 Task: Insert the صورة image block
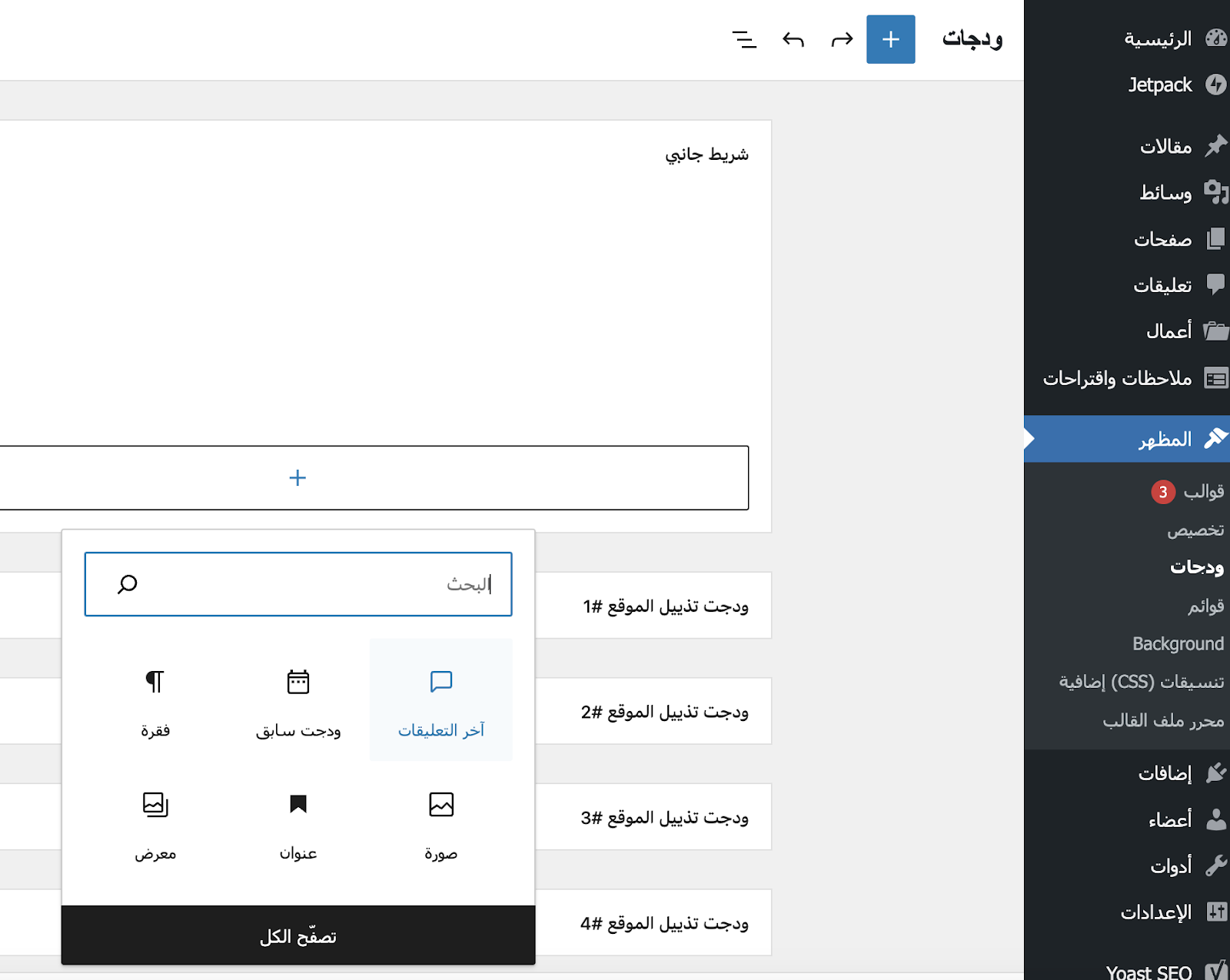tap(441, 822)
